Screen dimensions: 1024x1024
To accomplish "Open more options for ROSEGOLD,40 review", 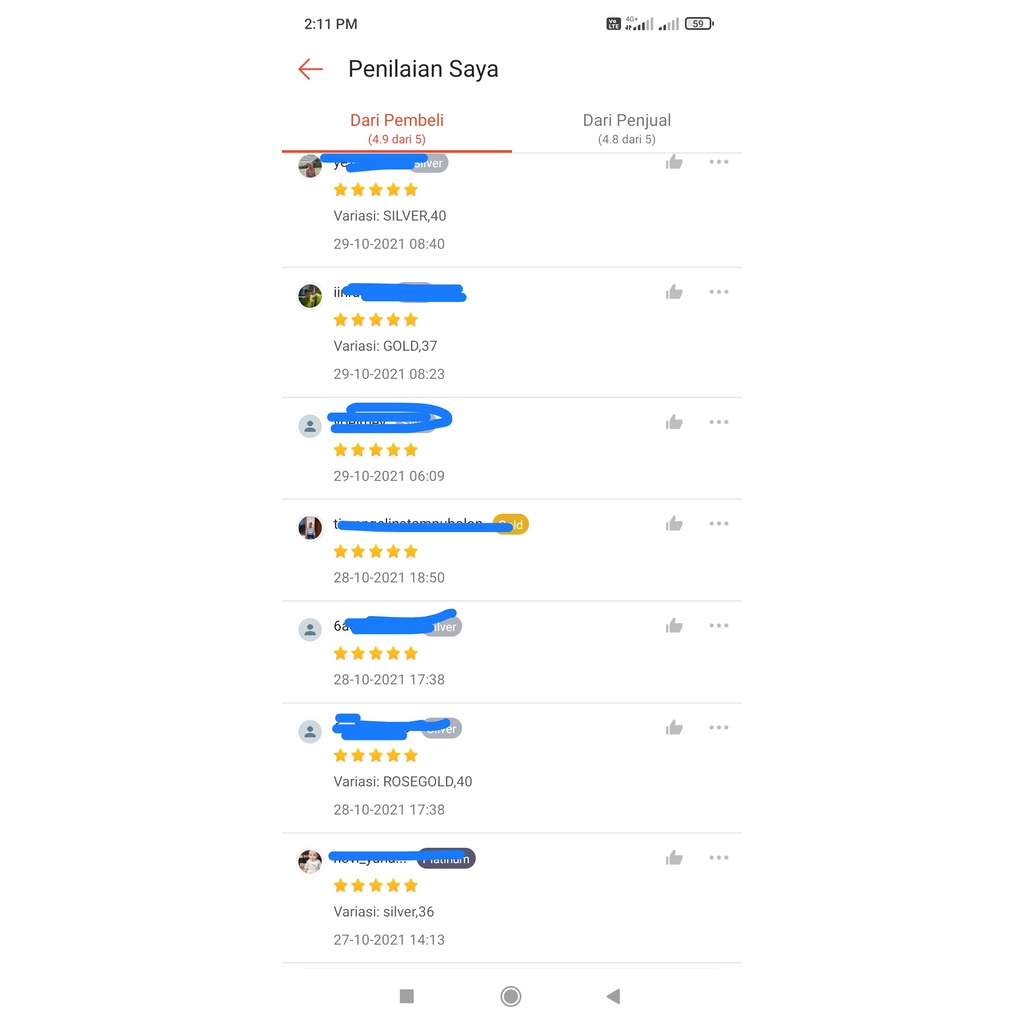I will point(719,728).
